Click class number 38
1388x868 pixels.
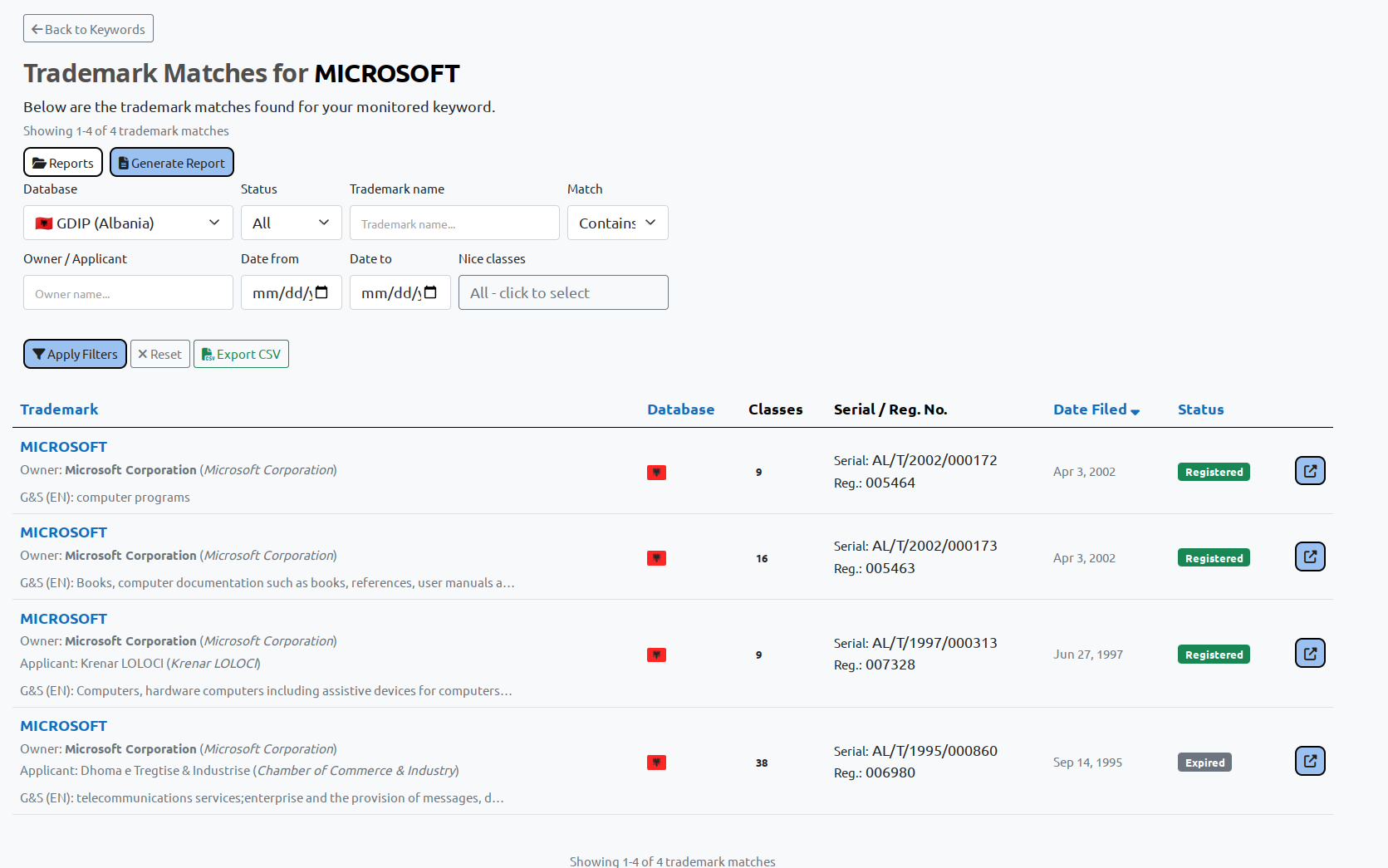[762, 763]
